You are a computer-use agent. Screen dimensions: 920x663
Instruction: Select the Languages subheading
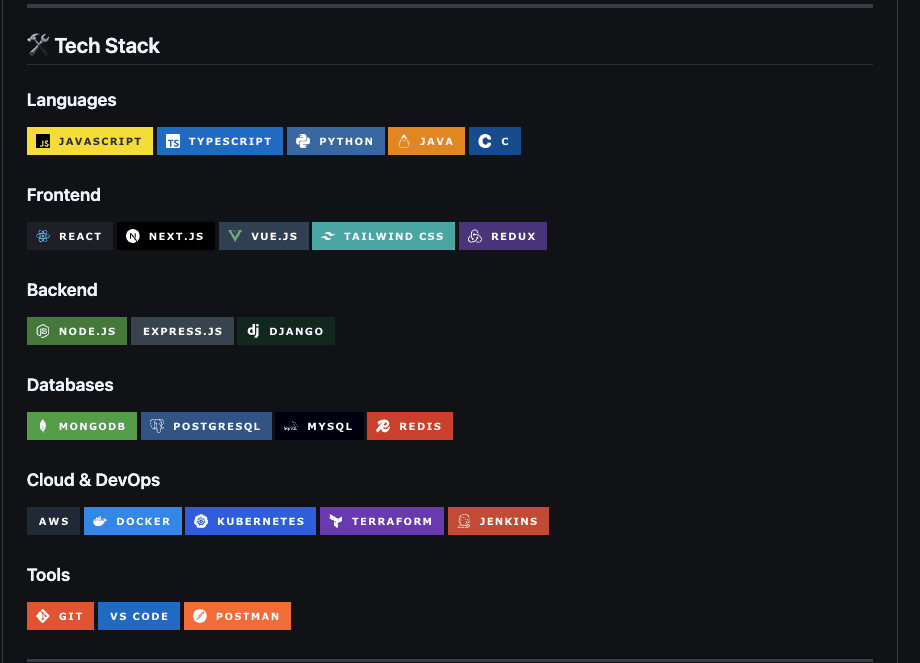72,100
